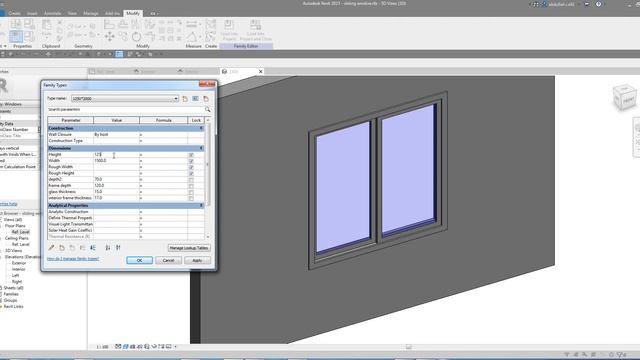Screen dimensions: 640x360
Task: Toggle lock checkbox for Height parameter
Action: [191, 155]
